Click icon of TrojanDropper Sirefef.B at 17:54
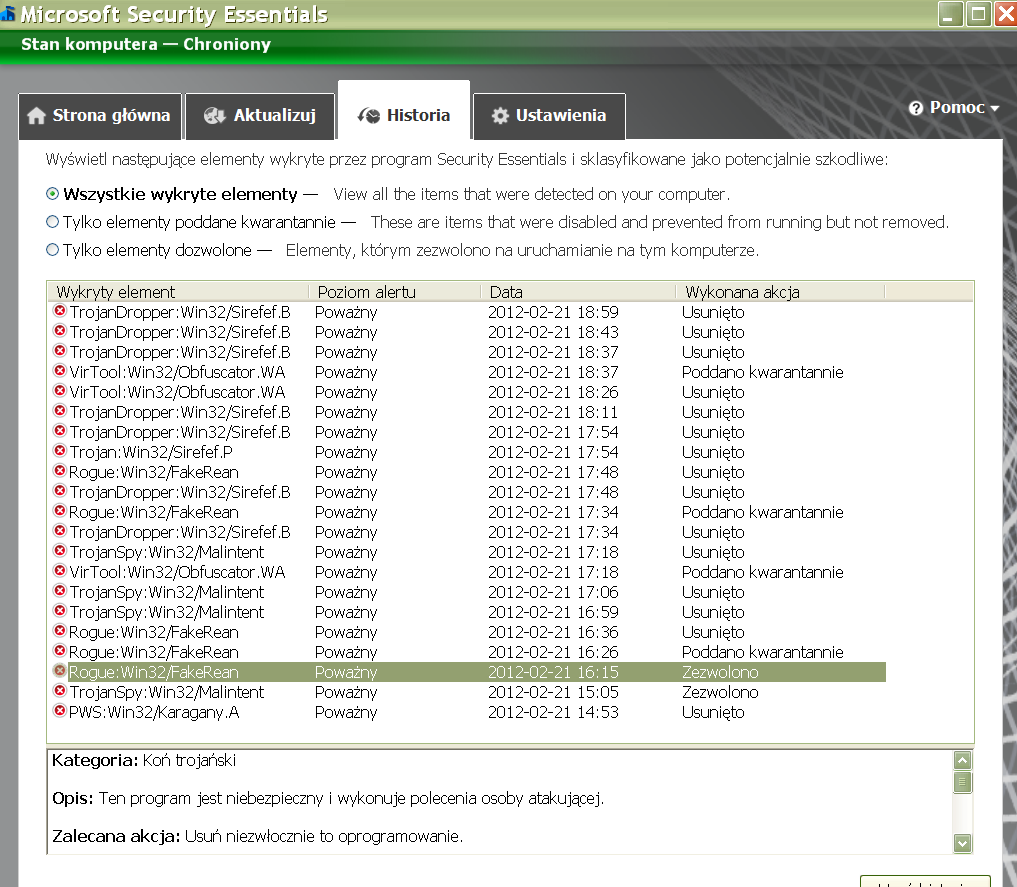This screenshot has width=1017, height=887. pyautogui.click(x=60, y=431)
